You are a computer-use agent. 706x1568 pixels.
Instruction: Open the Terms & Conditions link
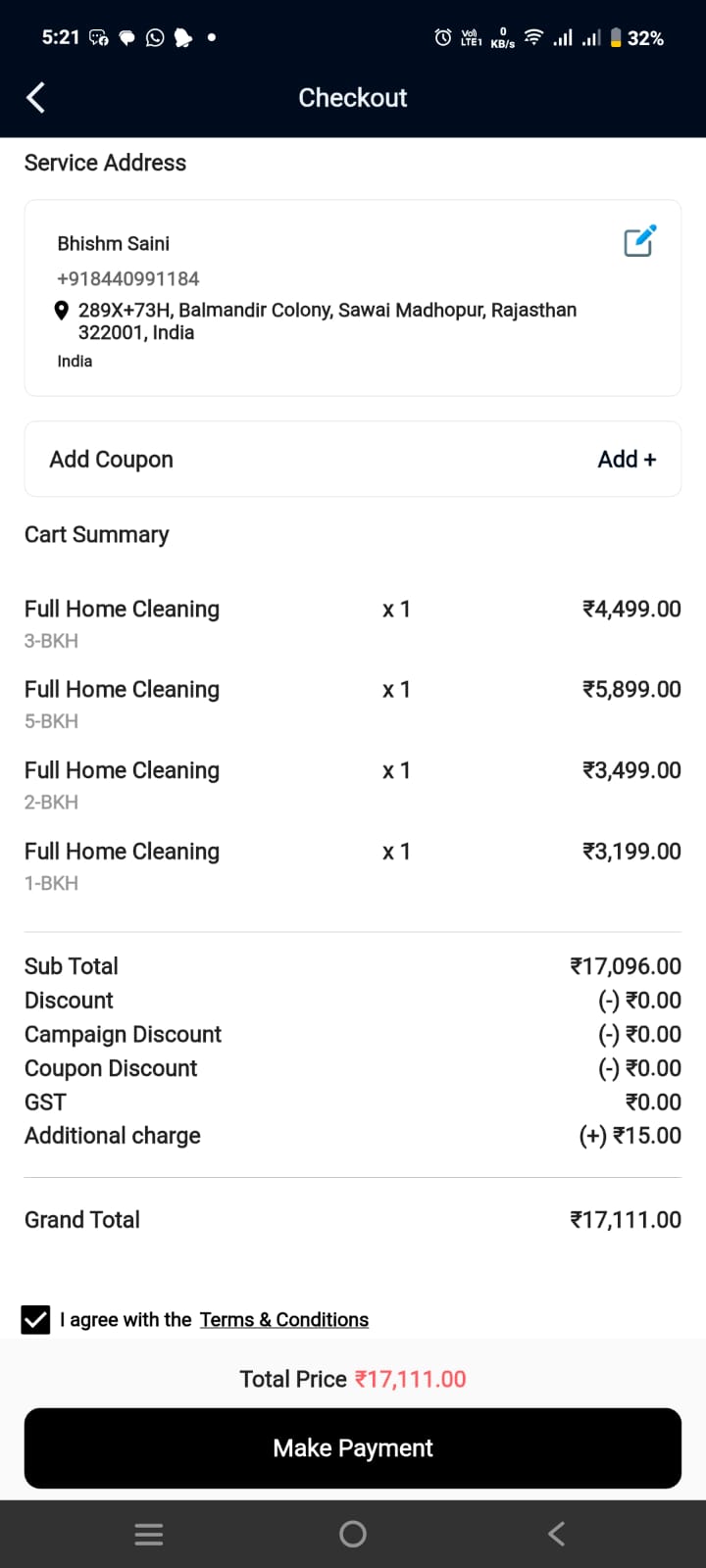[x=284, y=1320]
